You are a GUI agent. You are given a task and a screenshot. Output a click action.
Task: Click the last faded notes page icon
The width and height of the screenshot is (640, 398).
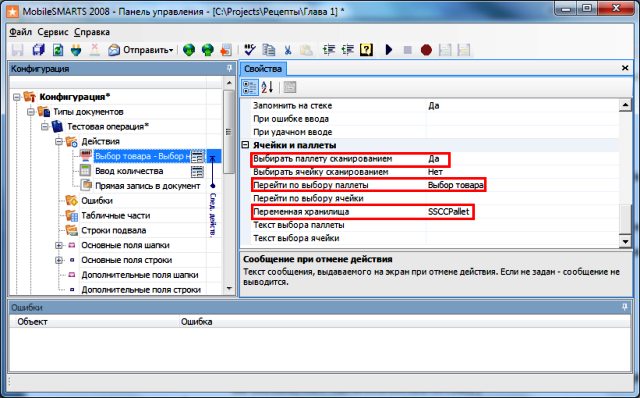tap(464, 50)
